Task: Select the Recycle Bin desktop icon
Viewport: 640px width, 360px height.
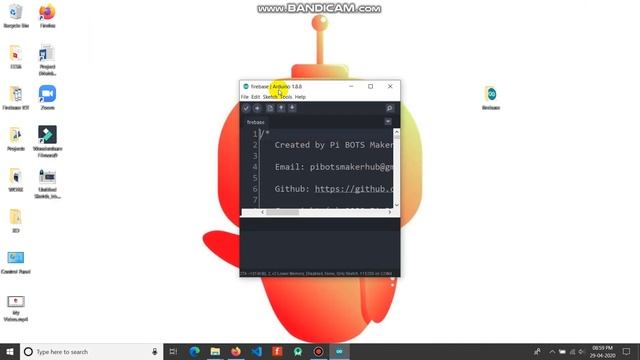Action: pyautogui.click(x=16, y=16)
